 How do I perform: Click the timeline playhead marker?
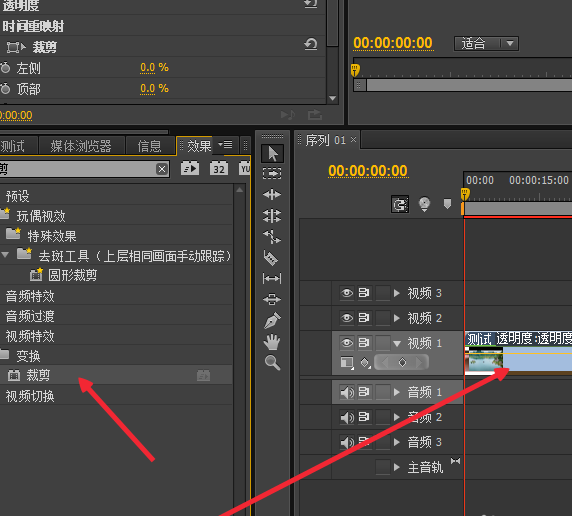465,194
